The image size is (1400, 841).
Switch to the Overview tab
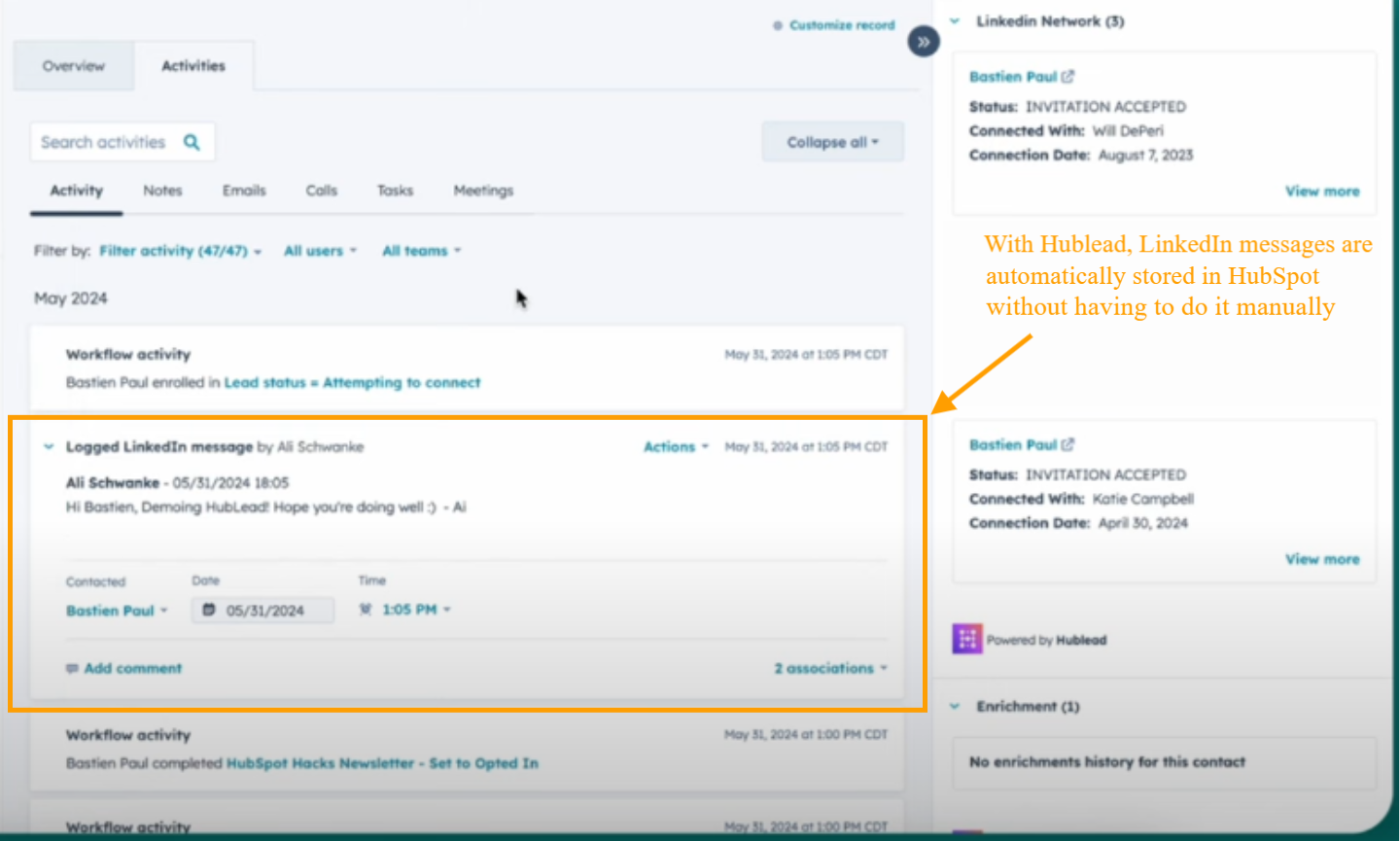point(74,66)
